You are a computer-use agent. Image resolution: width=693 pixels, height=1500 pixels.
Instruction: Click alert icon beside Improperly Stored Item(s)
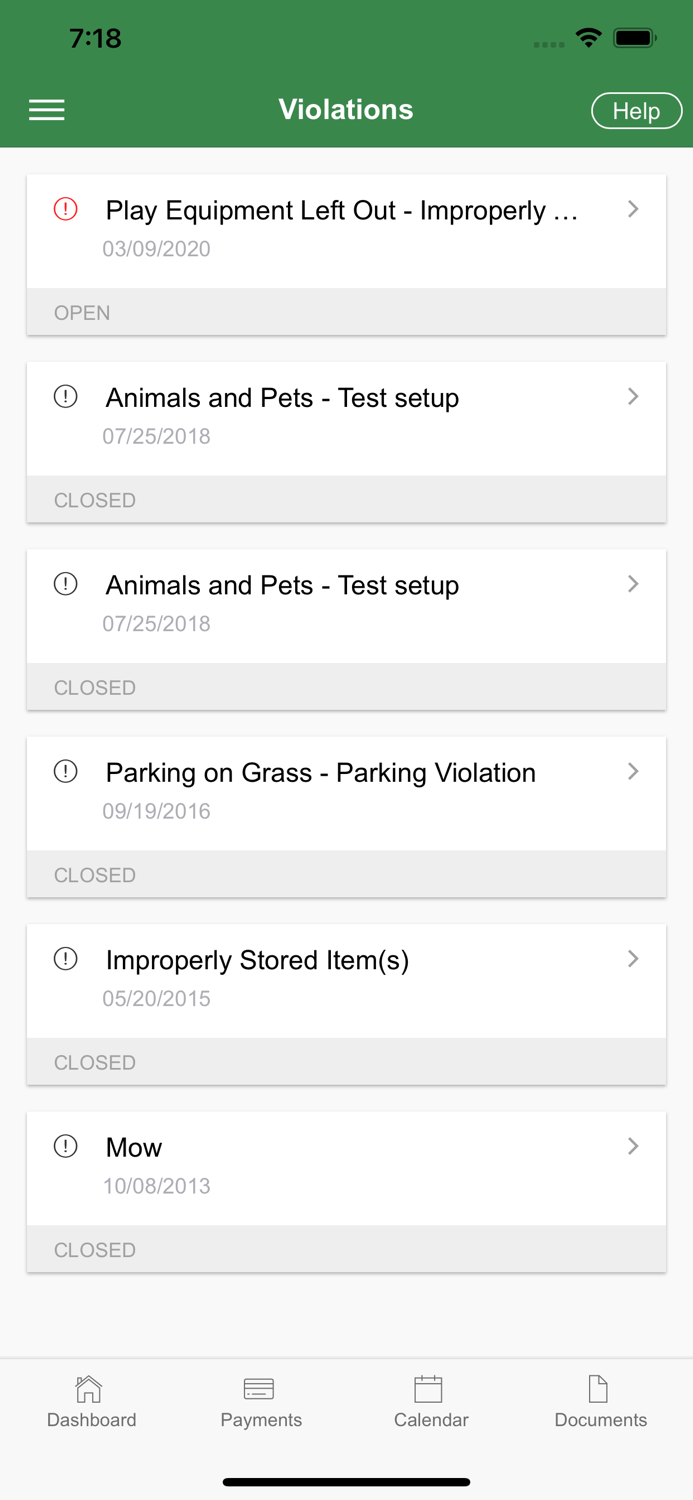pyautogui.click(x=66, y=959)
